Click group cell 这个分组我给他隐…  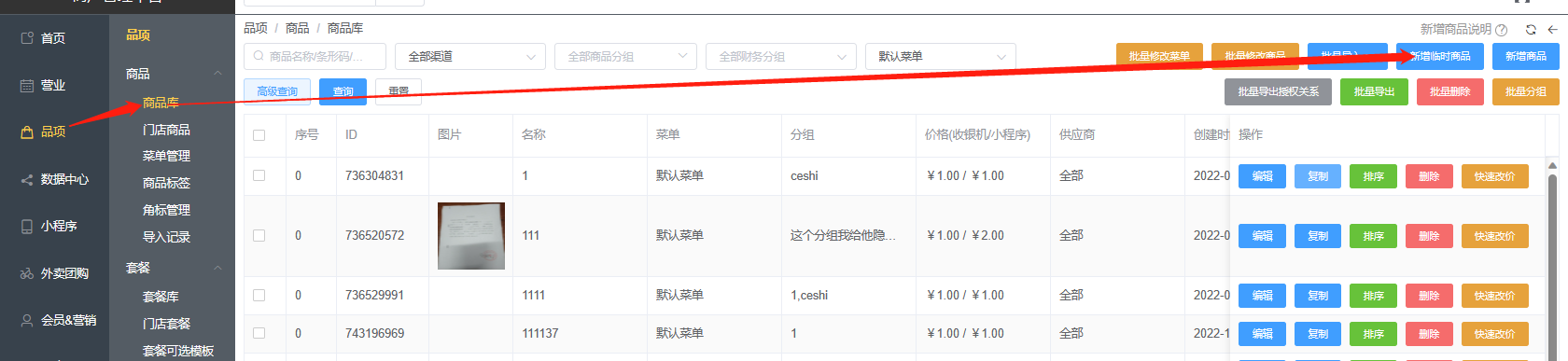[x=843, y=236]
